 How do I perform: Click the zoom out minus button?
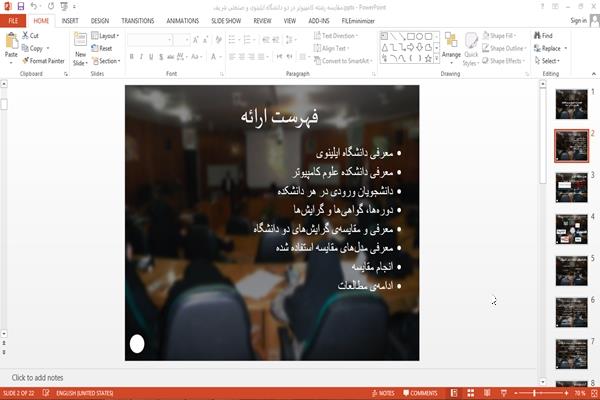point(516,393)
